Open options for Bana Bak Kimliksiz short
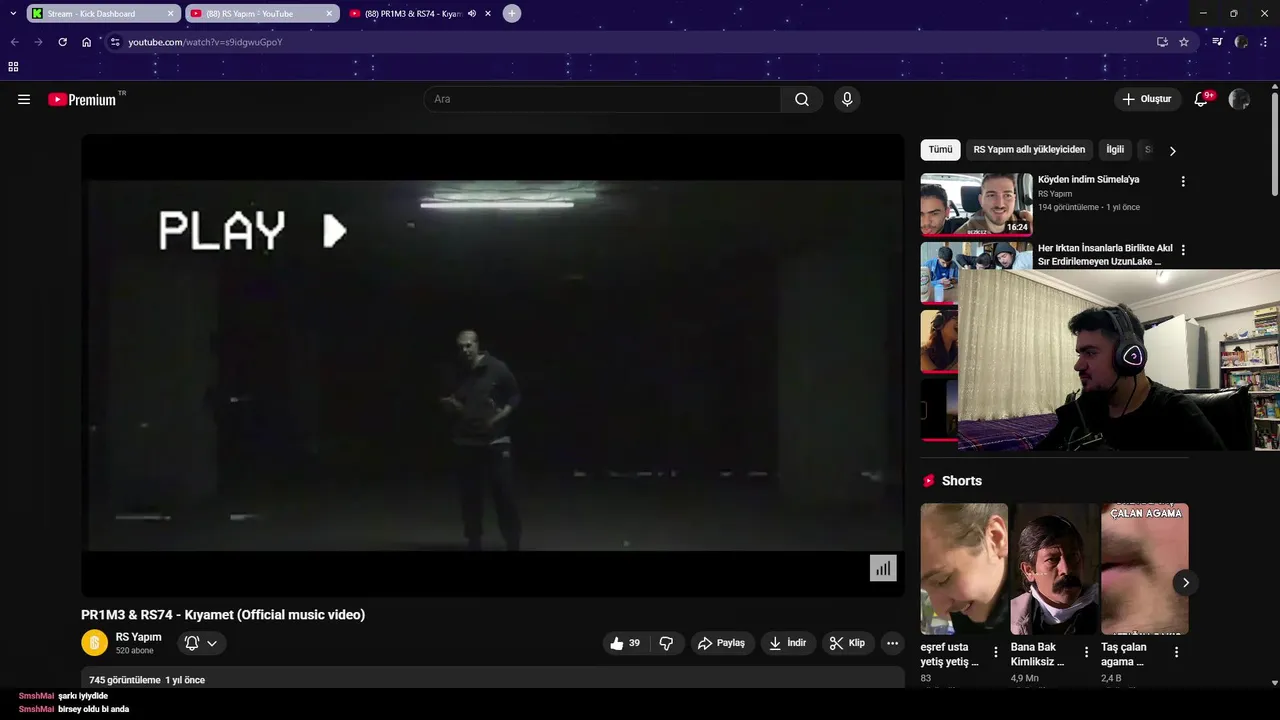 [1086, 652]
